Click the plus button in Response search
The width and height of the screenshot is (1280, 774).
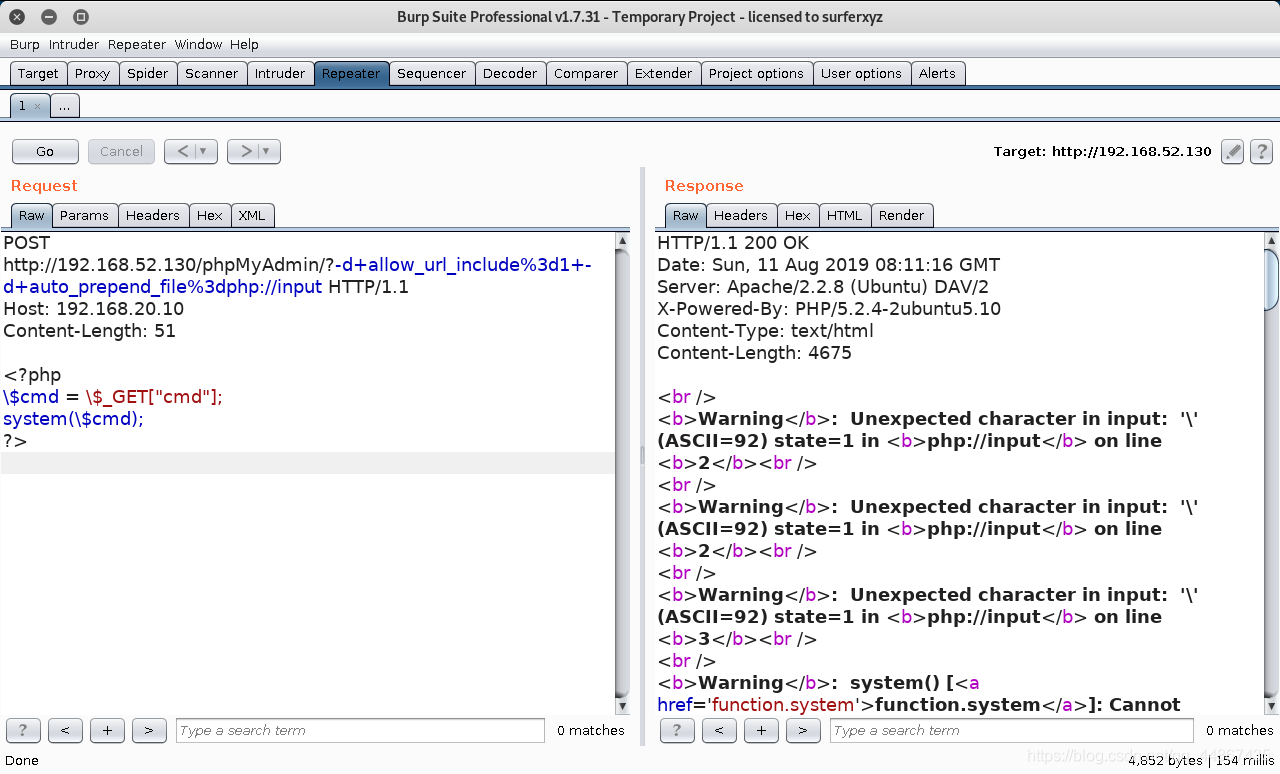(761, 731)
